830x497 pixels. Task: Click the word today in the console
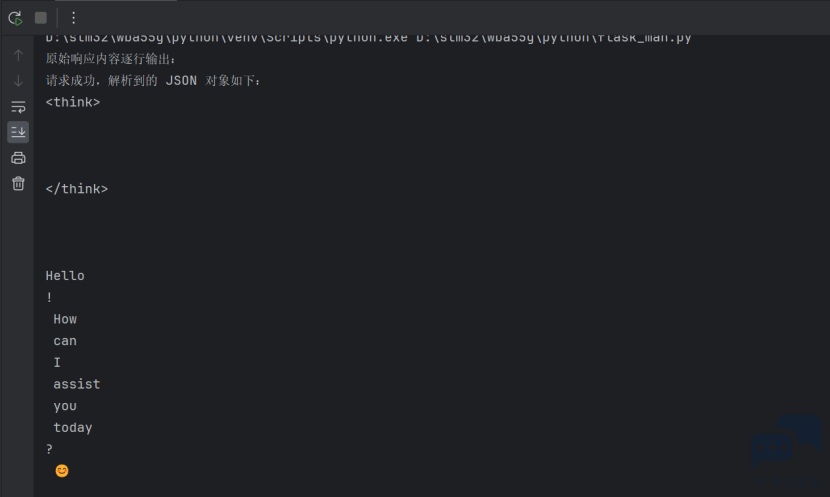(73, 428)
